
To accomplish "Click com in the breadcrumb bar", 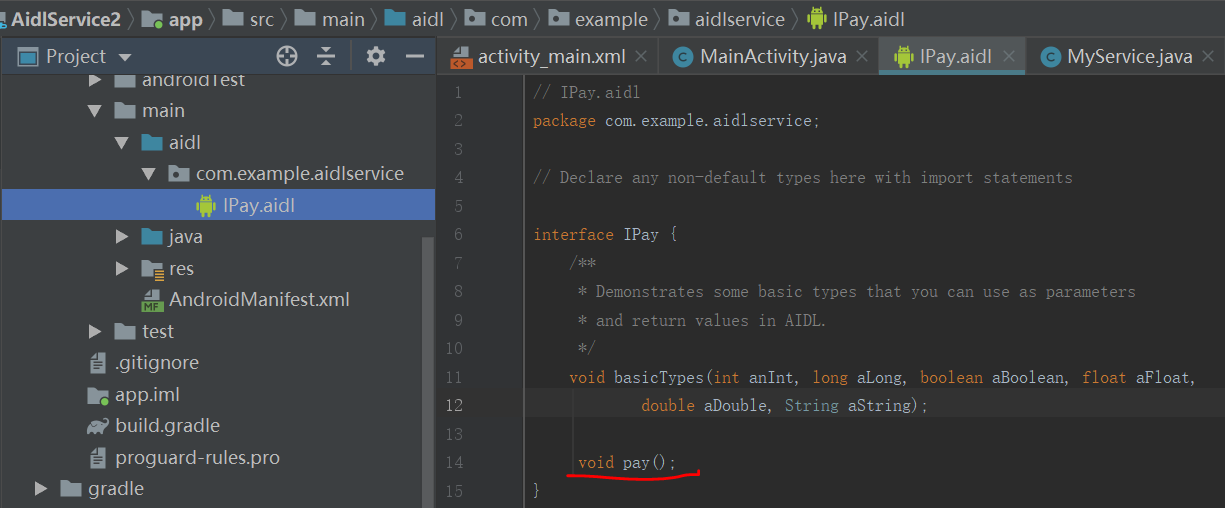I will tap(509, 18).
